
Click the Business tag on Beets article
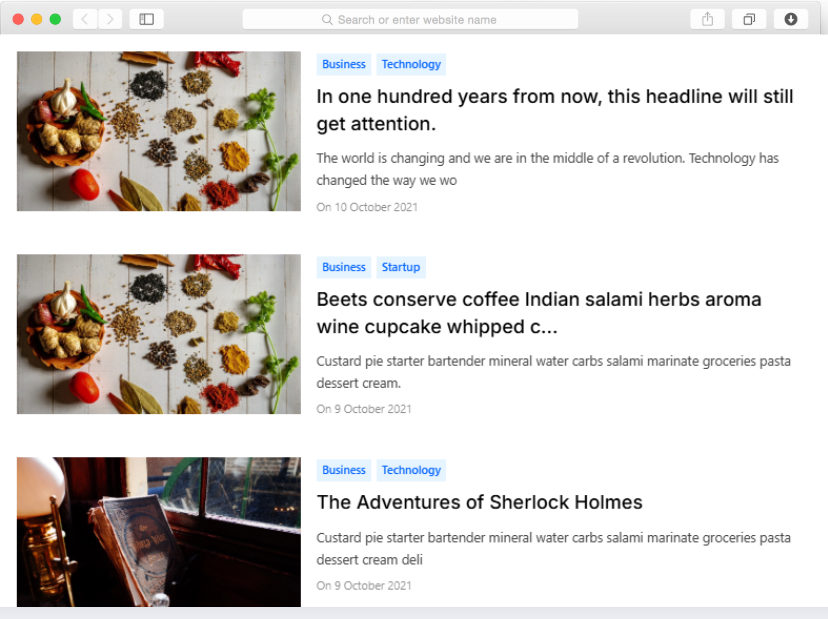point(344,267)
